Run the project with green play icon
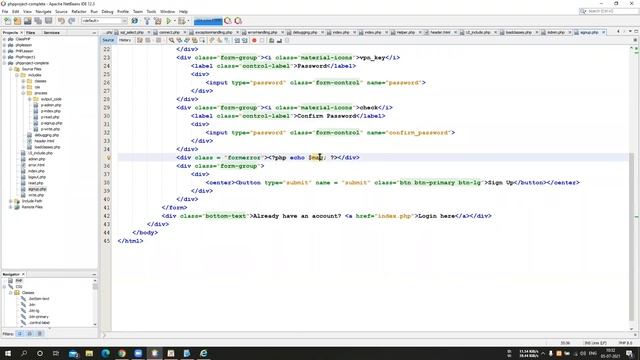 169,21
